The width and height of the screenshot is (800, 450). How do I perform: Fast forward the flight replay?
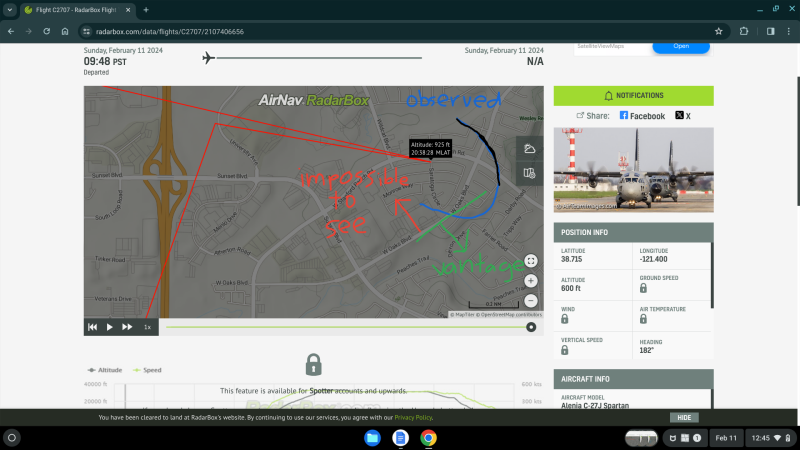pos(127,327)
